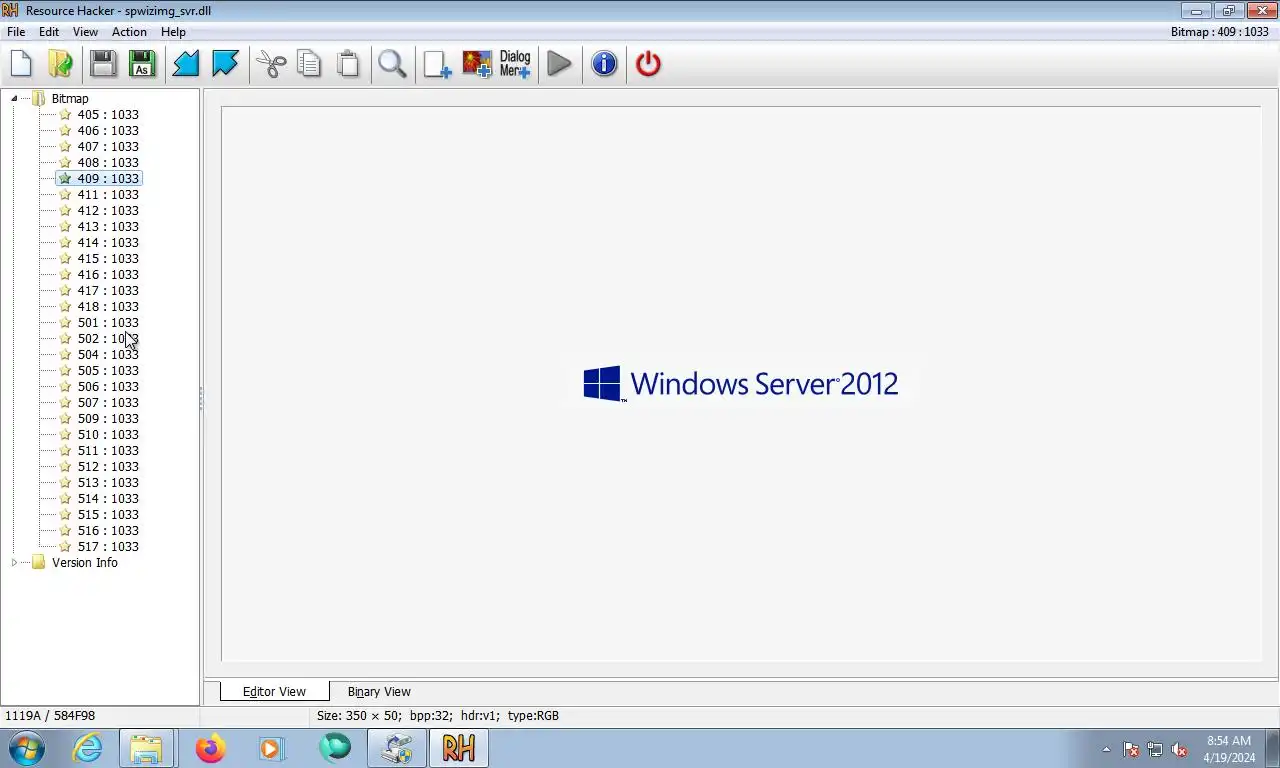The height and width of the screenshot is (768, 1280).
Task: Select bitmap resource 415 : 1033
Action: (108, 258)
